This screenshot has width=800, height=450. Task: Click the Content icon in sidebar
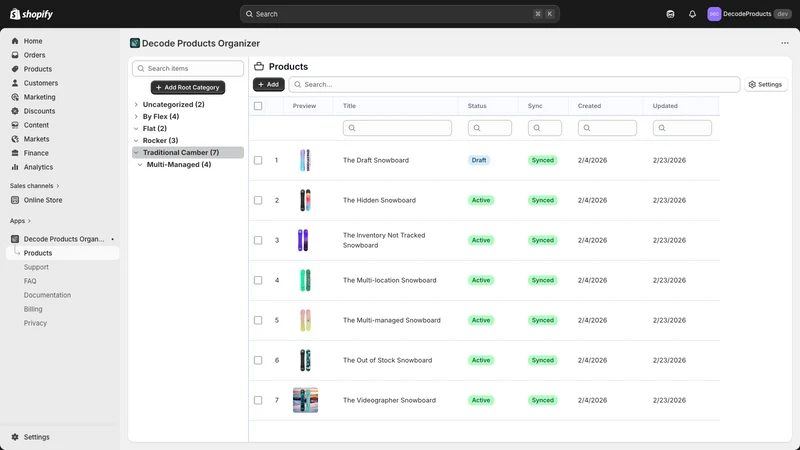click(15, 125)
